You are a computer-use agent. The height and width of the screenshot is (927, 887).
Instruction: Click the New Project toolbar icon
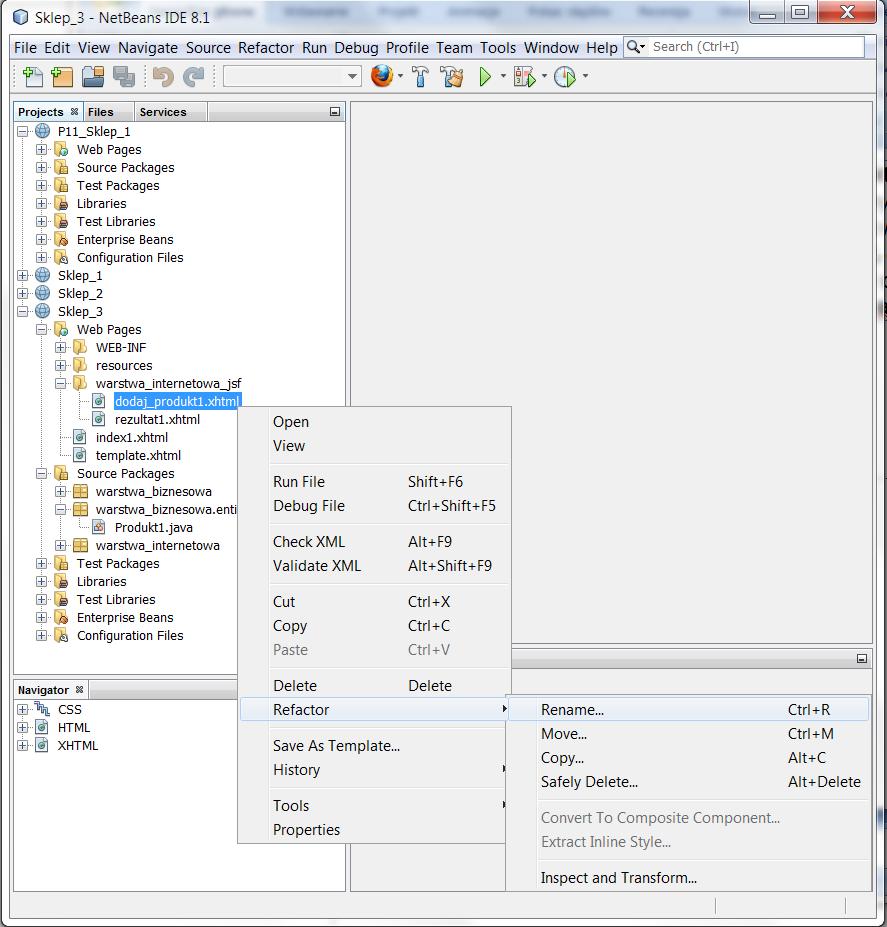click(x=61, y=77)
